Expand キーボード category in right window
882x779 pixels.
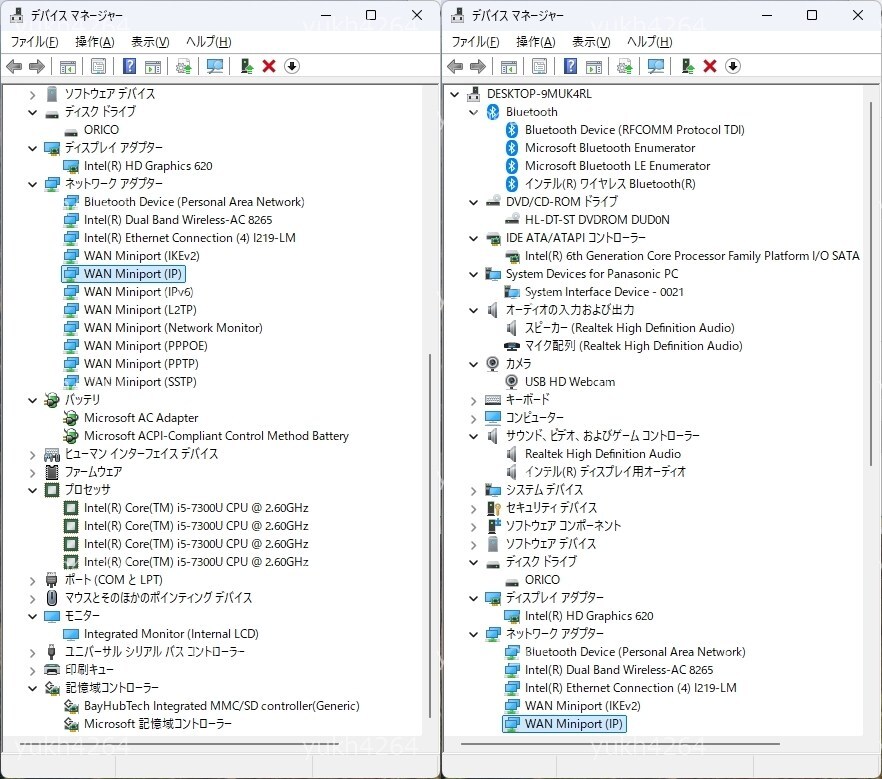click(474, 401)
